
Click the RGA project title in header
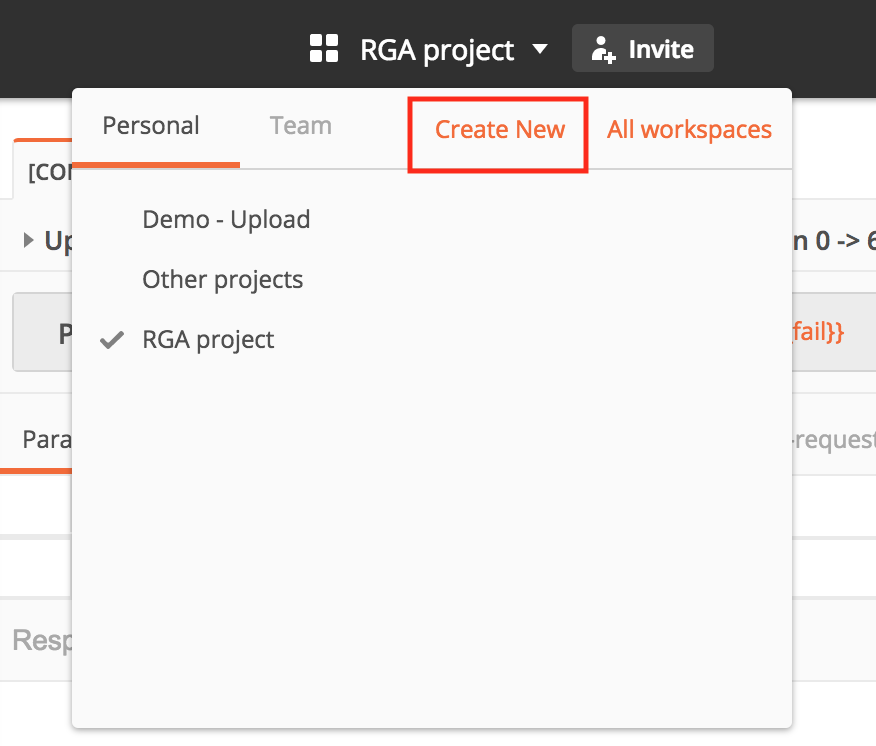(x=437, y=49)
